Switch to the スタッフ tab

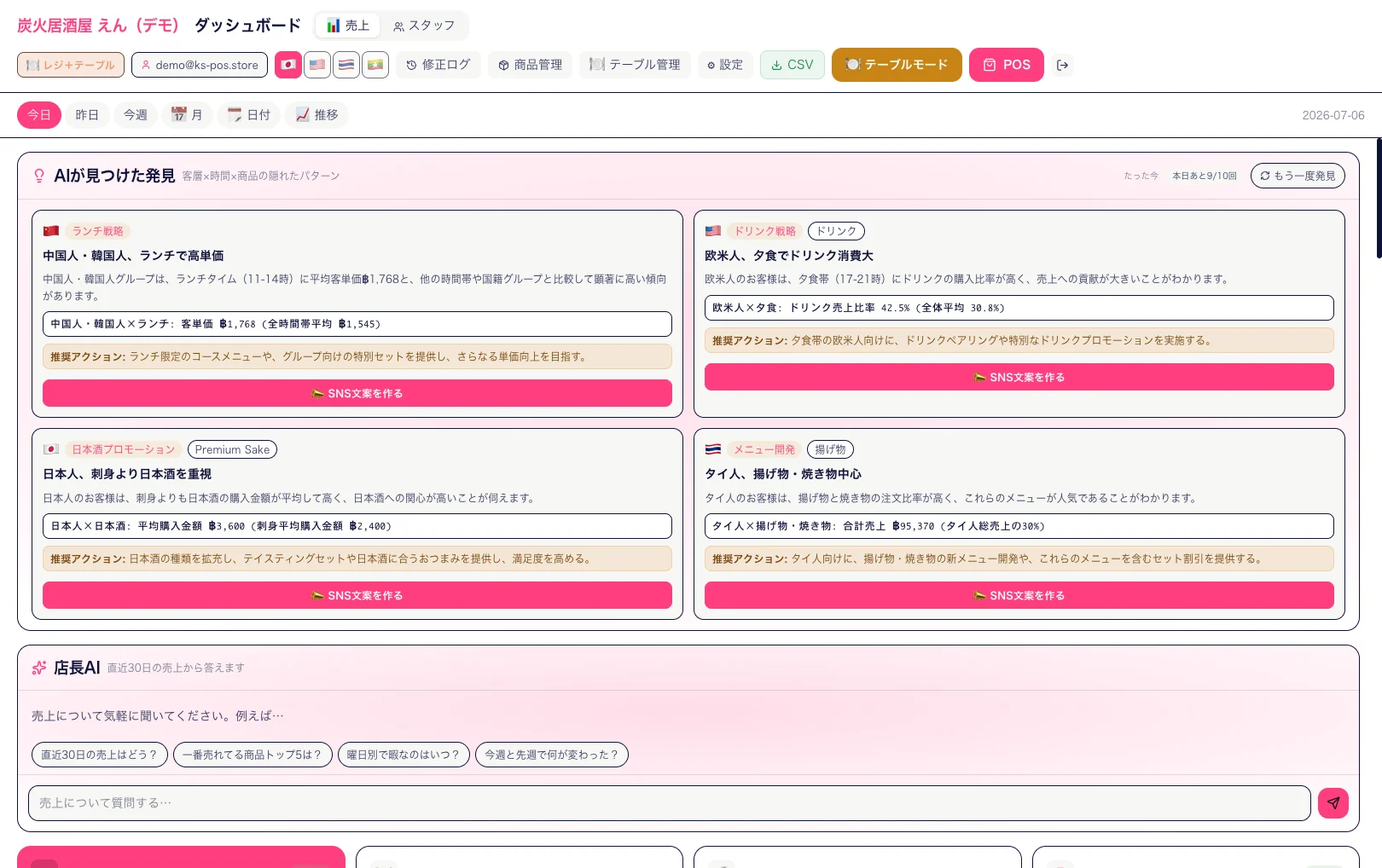424,26
